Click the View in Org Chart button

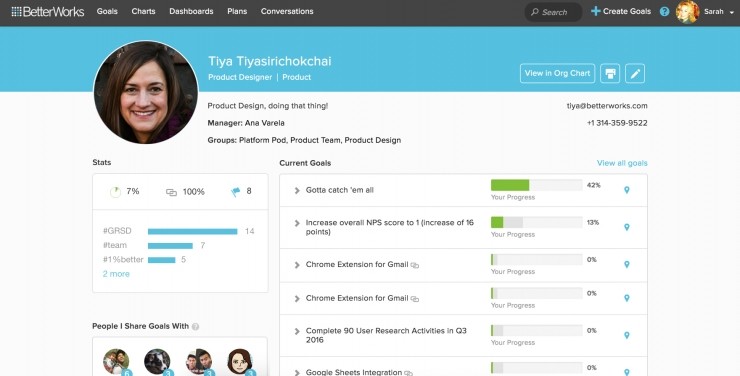pos(557,74)
